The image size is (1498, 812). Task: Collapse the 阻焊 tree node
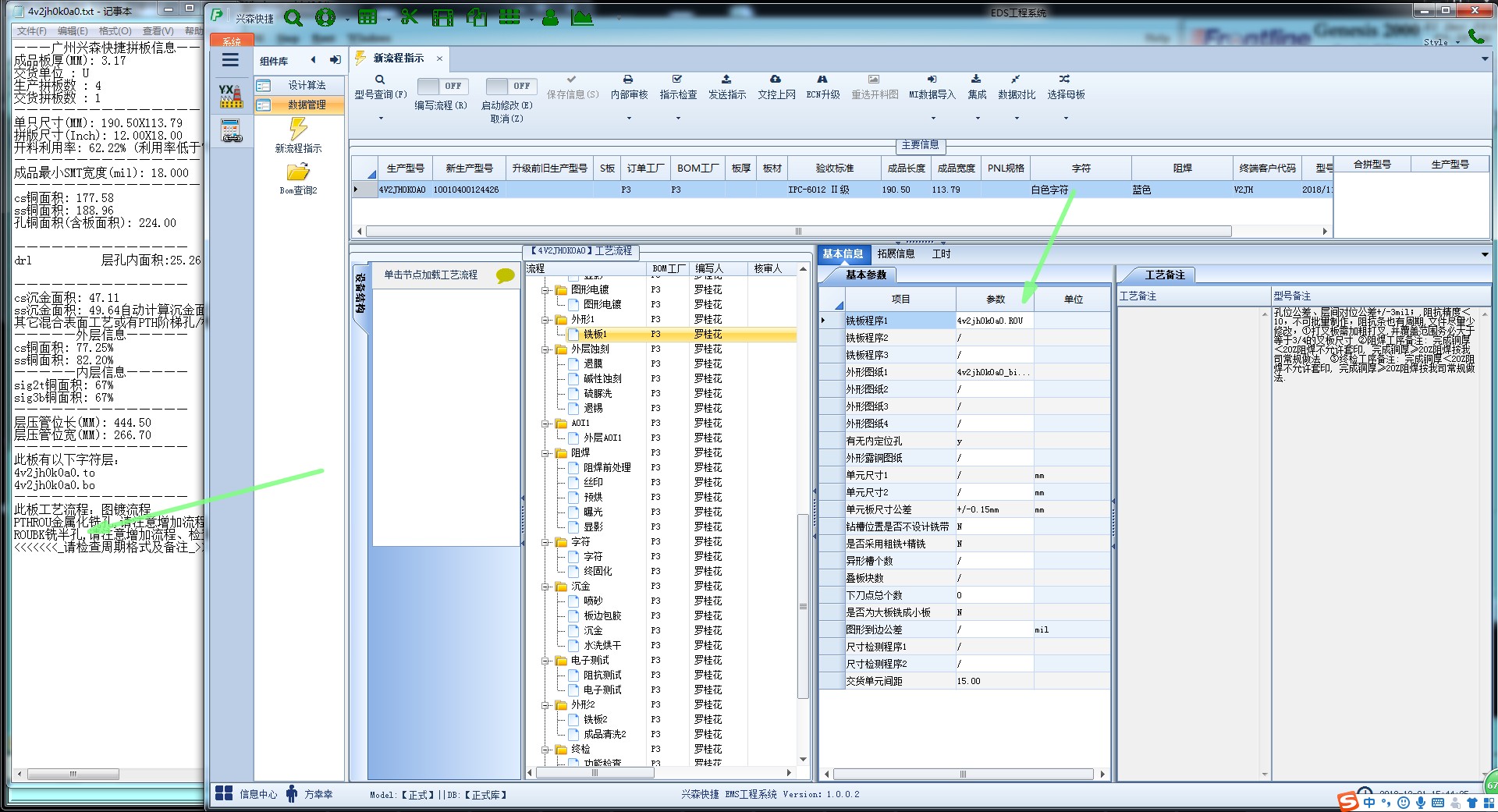click(x=546, y=453)
